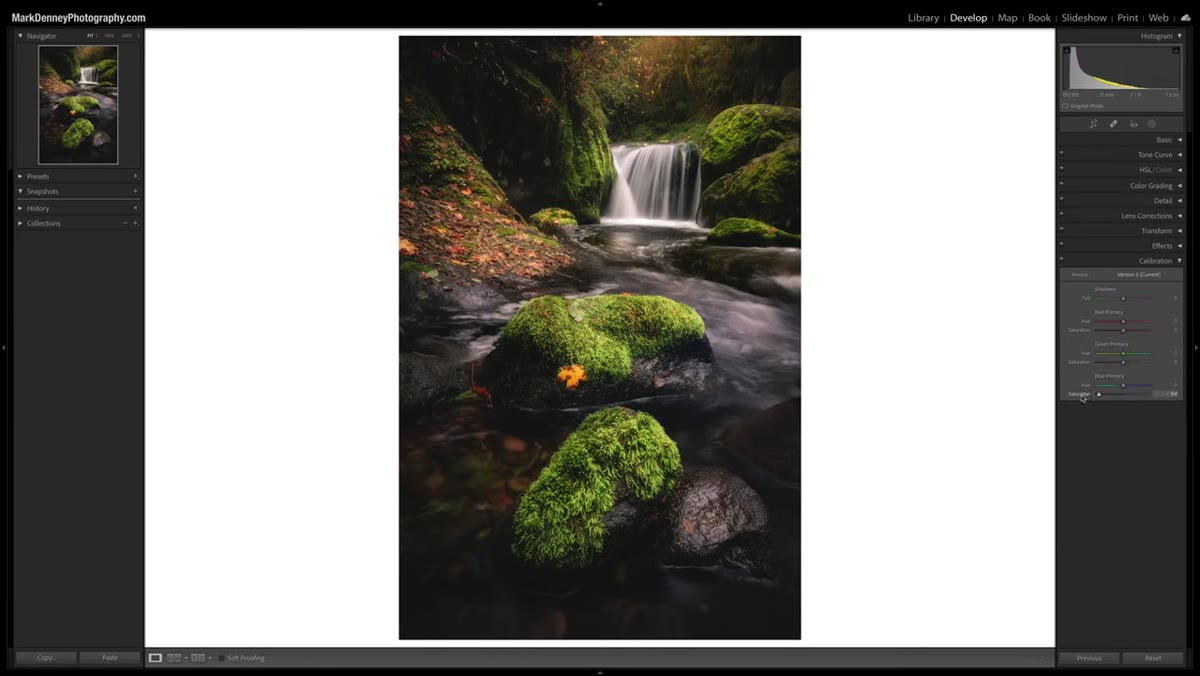Image resolution: width=1200 pixels, height=676 pixels.
Task: Switch to the Slideshow module
Action: (1084, 18)
